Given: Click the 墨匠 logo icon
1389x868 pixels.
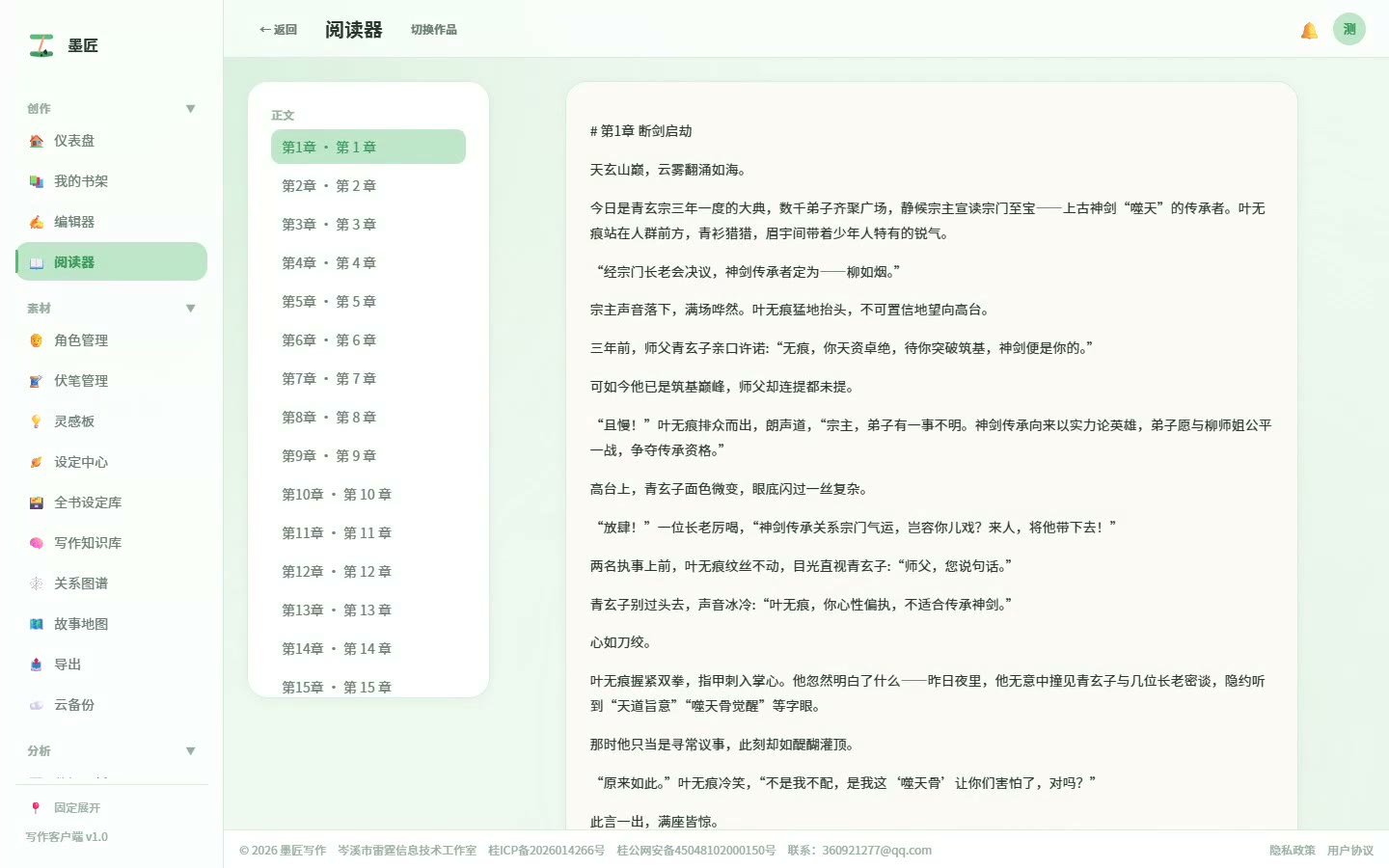Looking at the screenshot, I should (41, 45).
